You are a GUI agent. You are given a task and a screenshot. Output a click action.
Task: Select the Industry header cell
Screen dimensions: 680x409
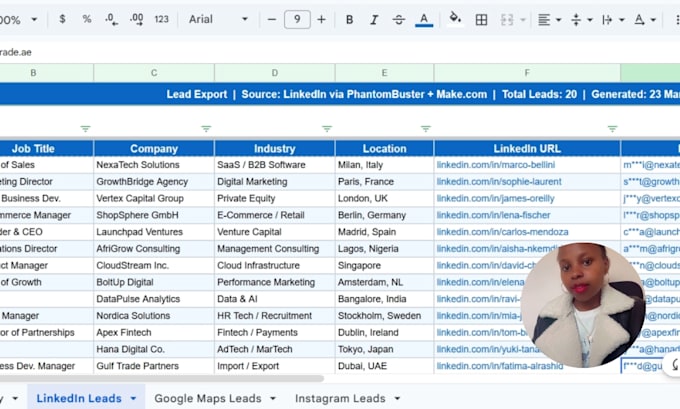275,149
